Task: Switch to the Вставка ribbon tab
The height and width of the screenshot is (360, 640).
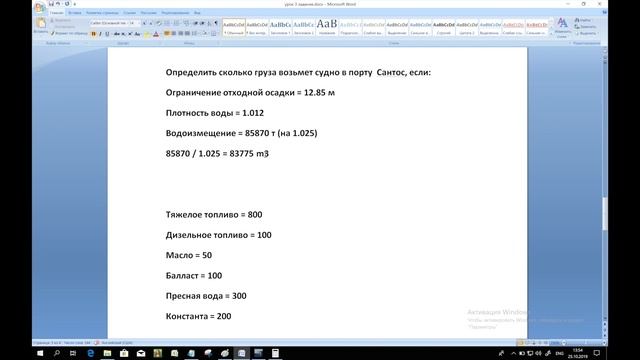Action: pyautogui.click(x=75, y=13)
